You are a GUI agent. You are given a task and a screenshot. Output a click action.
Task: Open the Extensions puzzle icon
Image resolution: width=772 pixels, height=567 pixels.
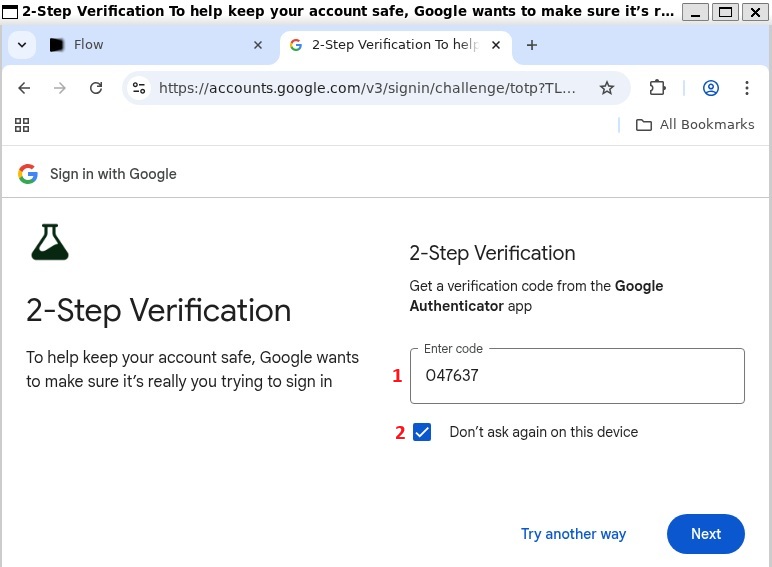point(657,88)
